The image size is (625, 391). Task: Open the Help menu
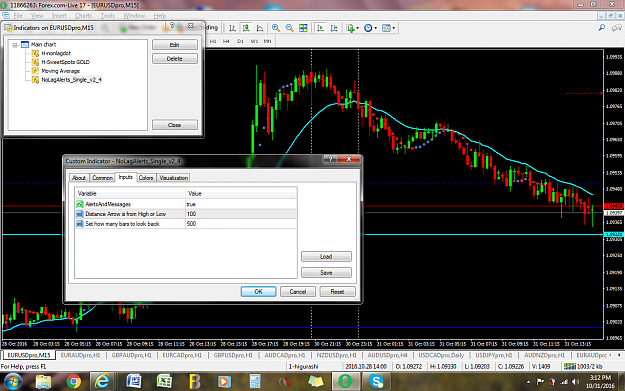pyautogui.click(x=159, y=16)
